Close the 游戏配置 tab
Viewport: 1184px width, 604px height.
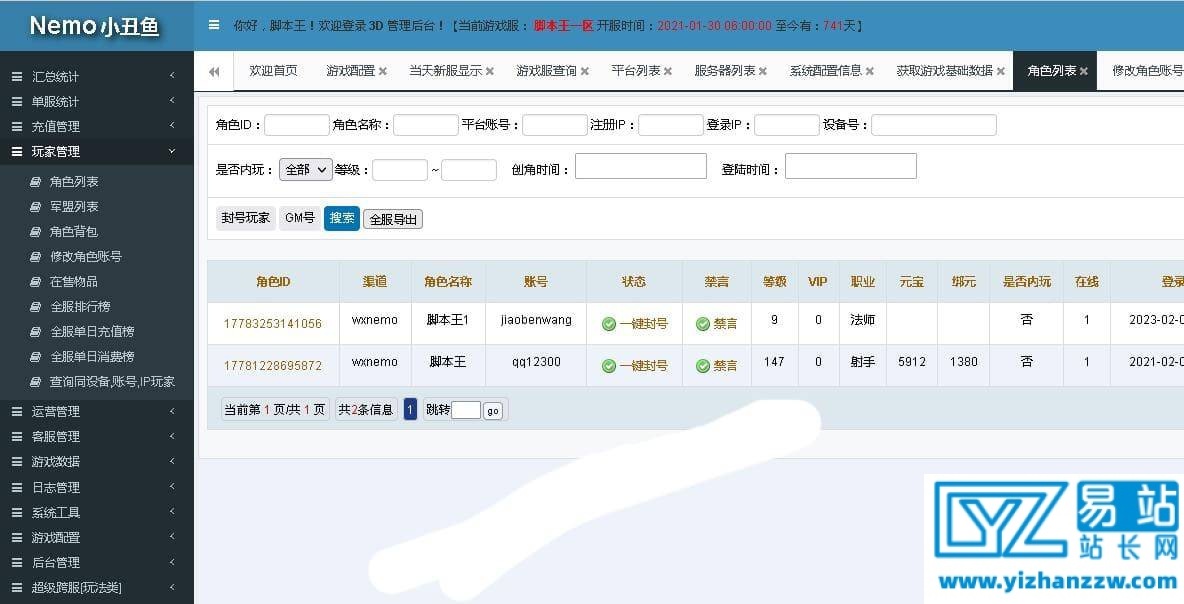point(383,71)
